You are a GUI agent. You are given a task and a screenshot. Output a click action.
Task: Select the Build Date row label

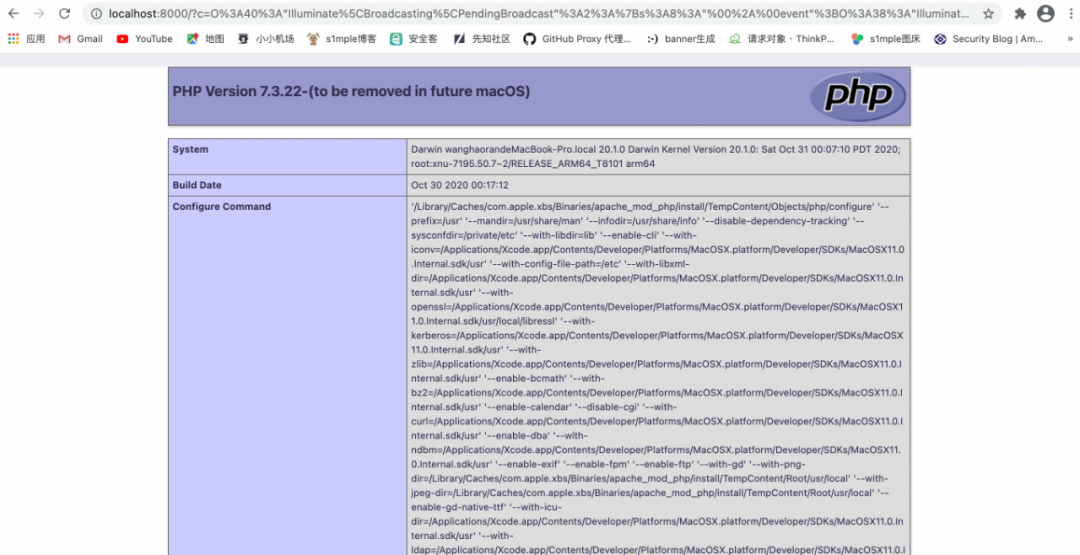click(x=197, y=185)
